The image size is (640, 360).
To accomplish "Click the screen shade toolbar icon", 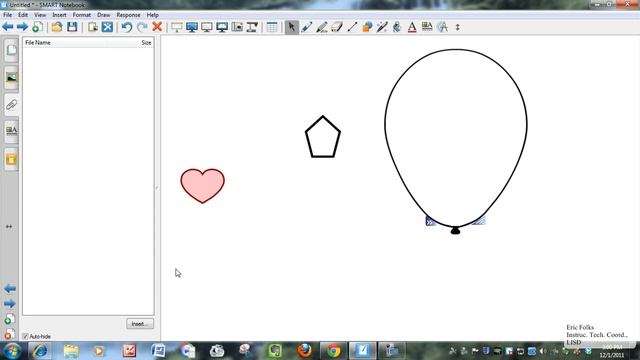I will (176, 27).
